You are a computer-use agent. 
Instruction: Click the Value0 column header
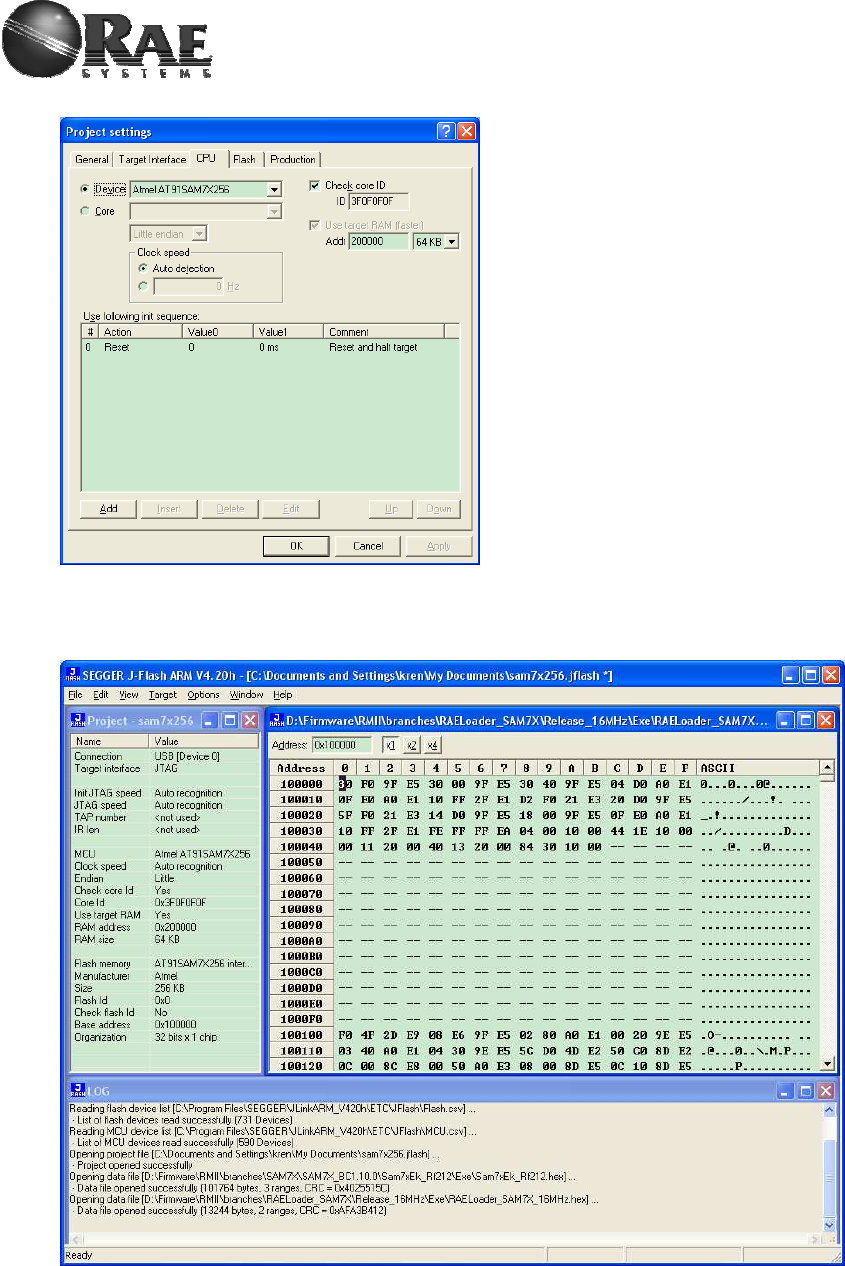[220, 332]
